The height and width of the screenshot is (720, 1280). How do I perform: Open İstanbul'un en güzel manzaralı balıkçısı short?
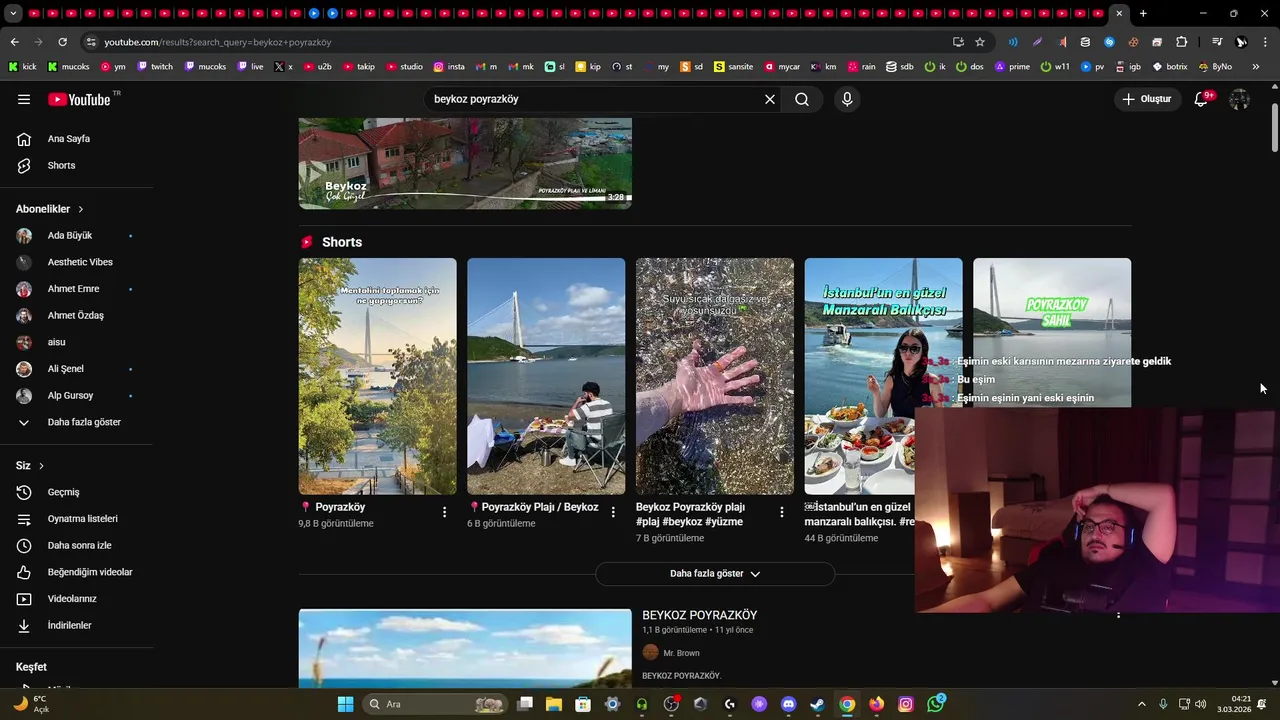pos(883,376)
